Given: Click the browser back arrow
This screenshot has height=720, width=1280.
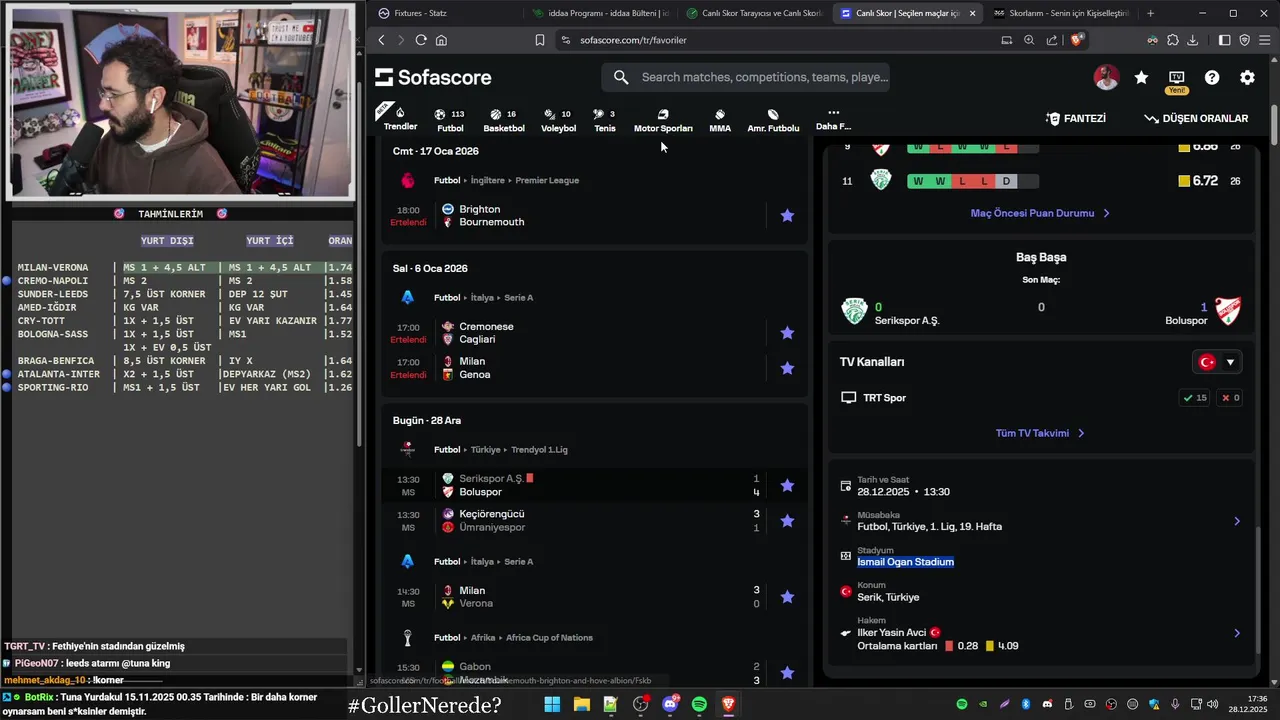Looking at the screenshot, I should [x=381, y=40].
